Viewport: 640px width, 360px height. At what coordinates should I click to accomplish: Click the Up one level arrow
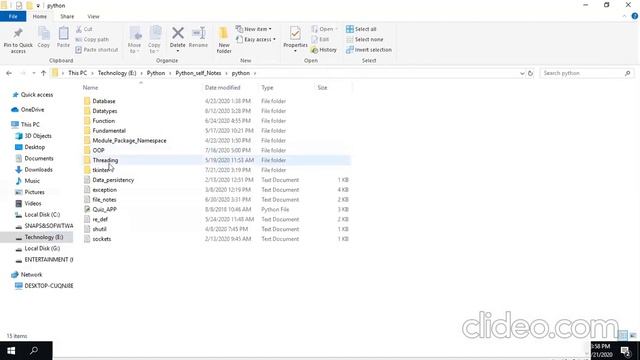[43, 73]
